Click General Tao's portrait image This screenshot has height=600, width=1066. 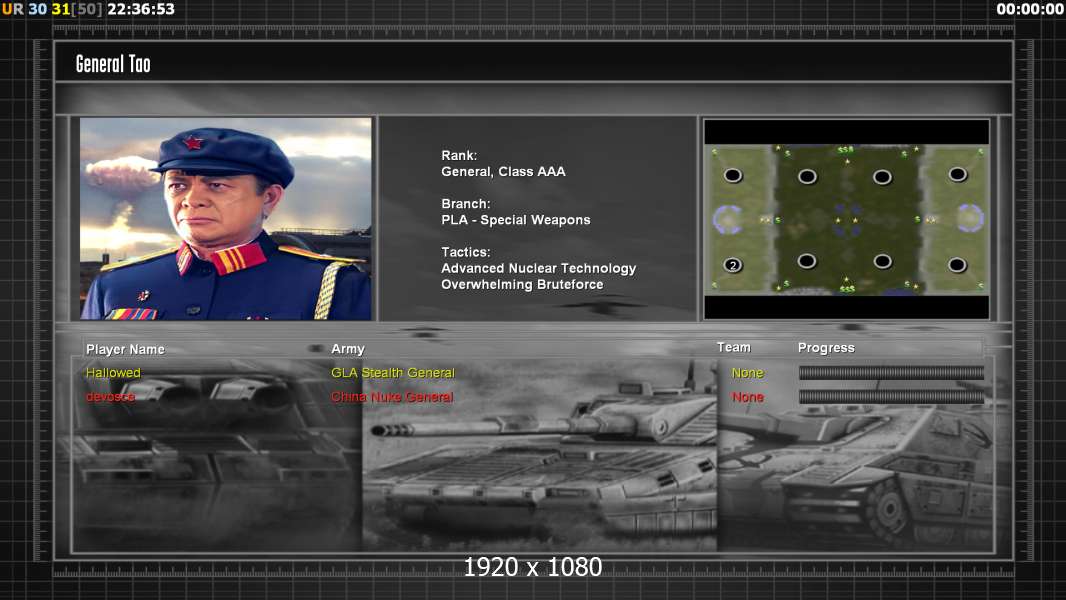pyautogui.click(x=226, y=219)
